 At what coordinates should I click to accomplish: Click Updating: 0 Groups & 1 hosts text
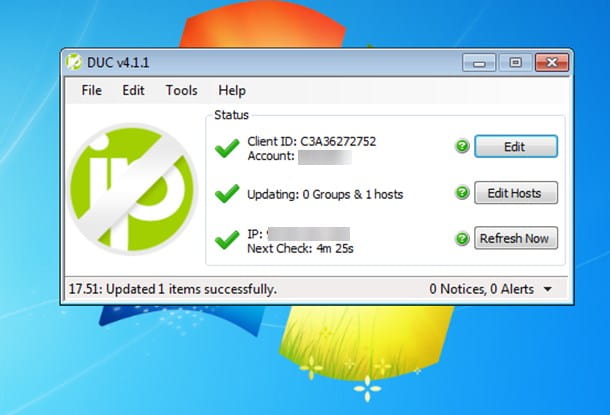point(325,194)
